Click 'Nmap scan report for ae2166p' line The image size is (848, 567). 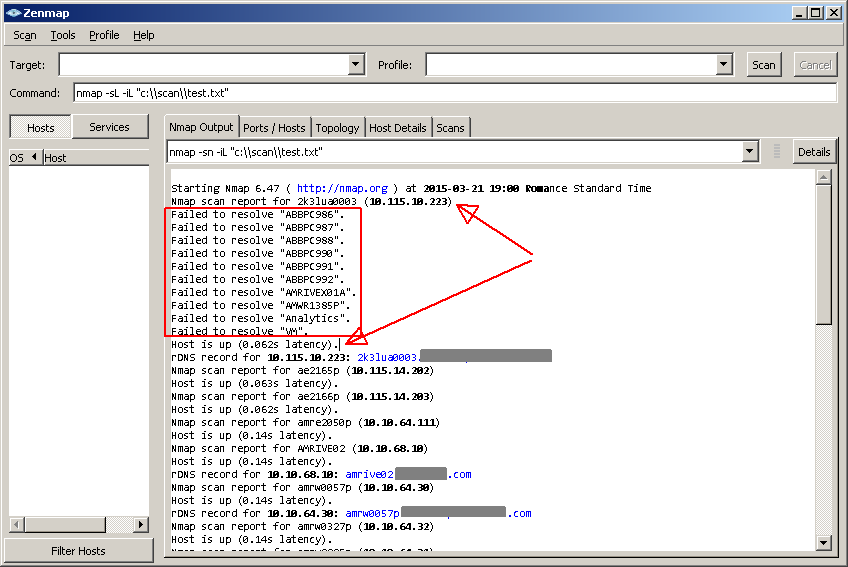pos(302,397)
